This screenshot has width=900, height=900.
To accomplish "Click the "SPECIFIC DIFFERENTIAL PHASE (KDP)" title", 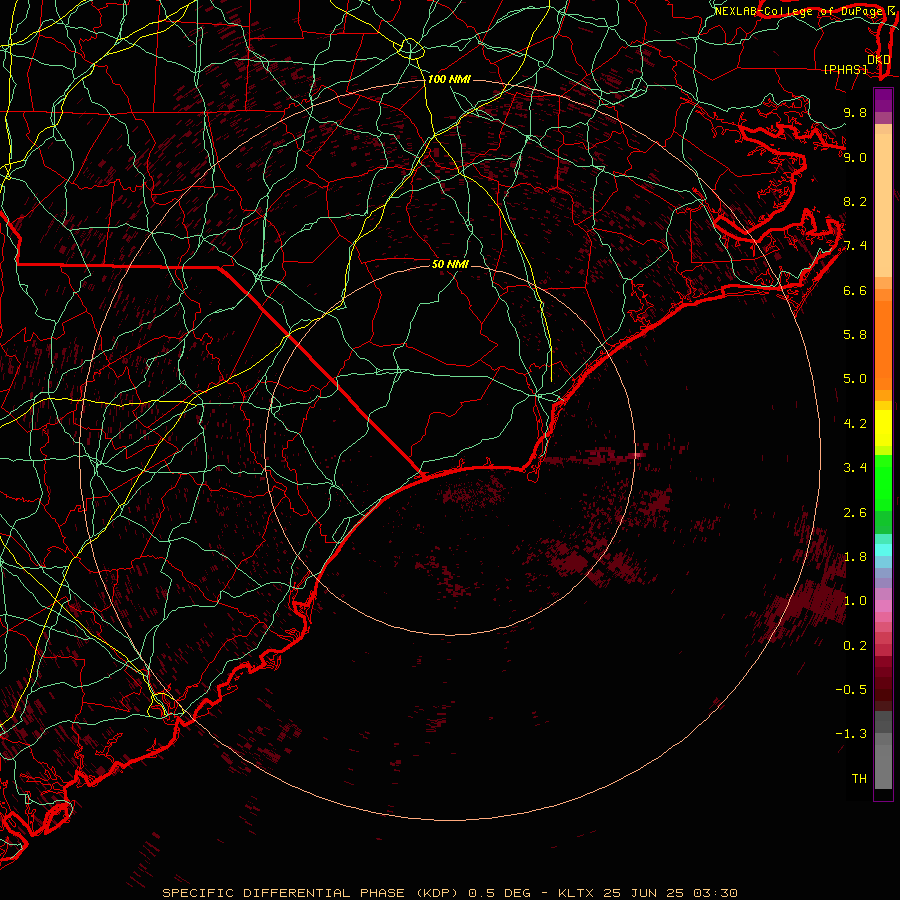I will tap(311, 893).
